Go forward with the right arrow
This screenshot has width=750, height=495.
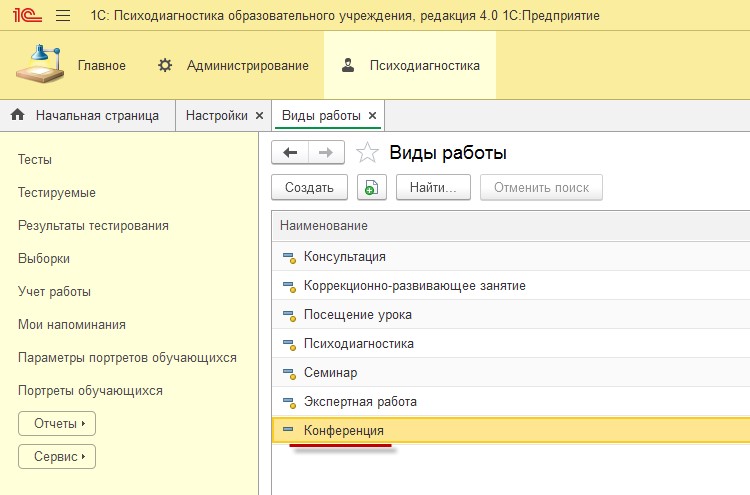326,153
